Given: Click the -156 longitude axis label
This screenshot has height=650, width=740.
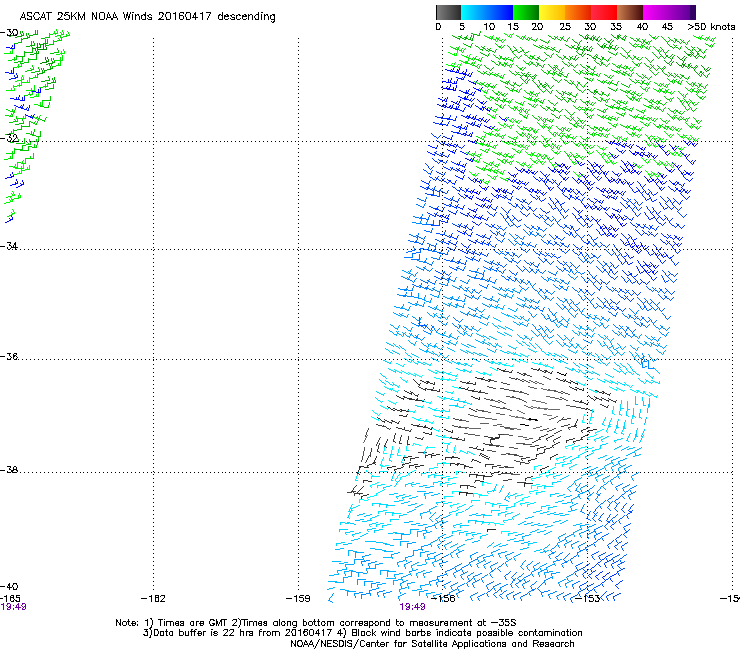Looking at the screenshot, I should coord(443,599).
